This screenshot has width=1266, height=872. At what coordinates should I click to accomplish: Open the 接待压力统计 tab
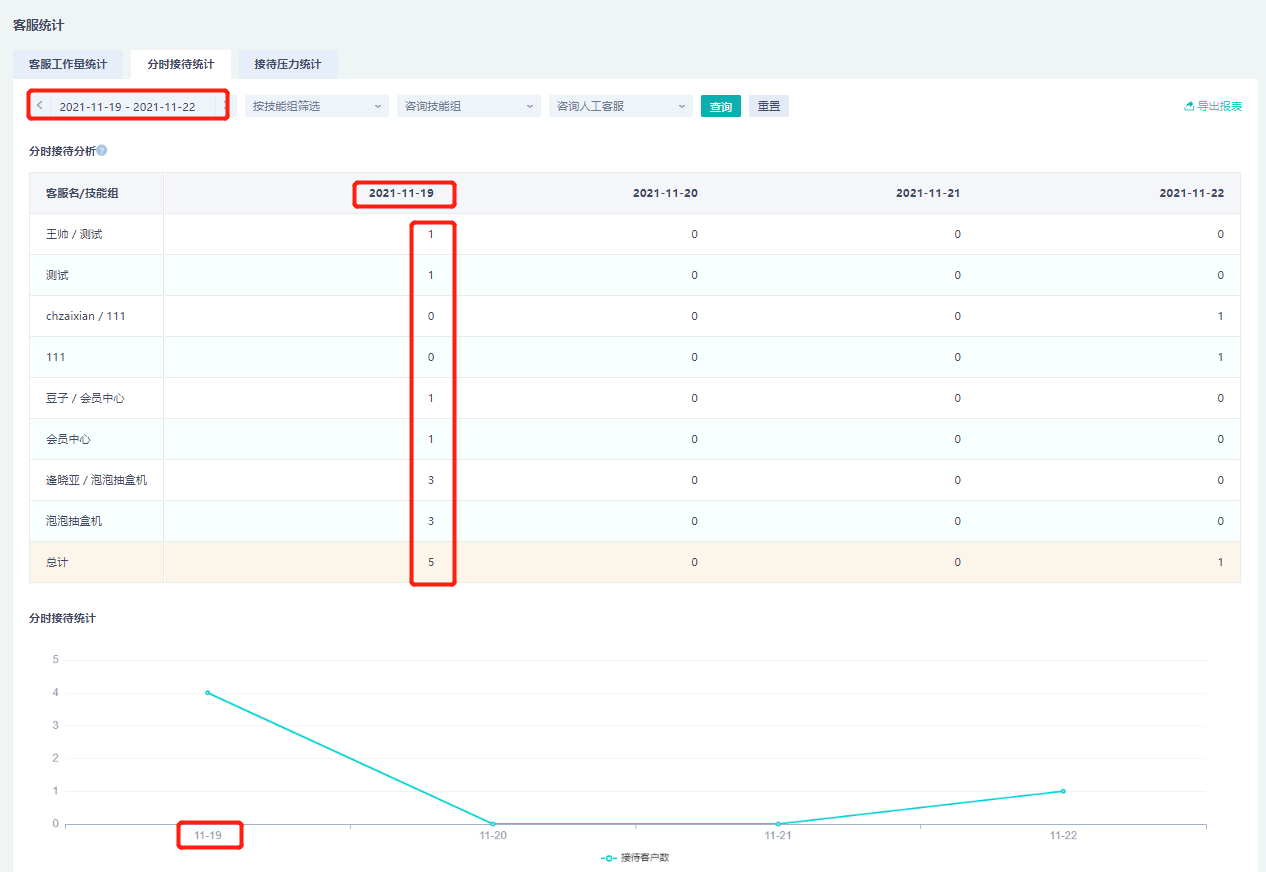click(288, 64)
